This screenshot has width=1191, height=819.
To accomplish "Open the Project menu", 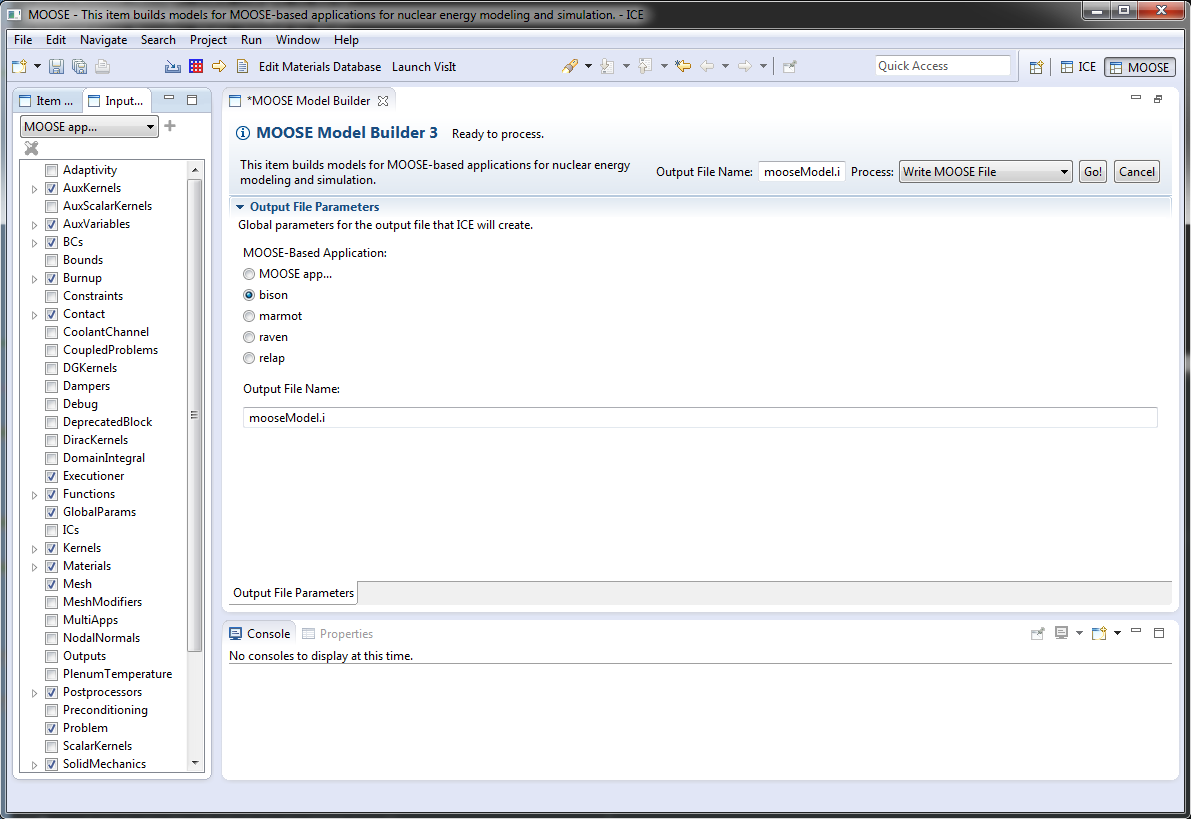I will (208, 40).
